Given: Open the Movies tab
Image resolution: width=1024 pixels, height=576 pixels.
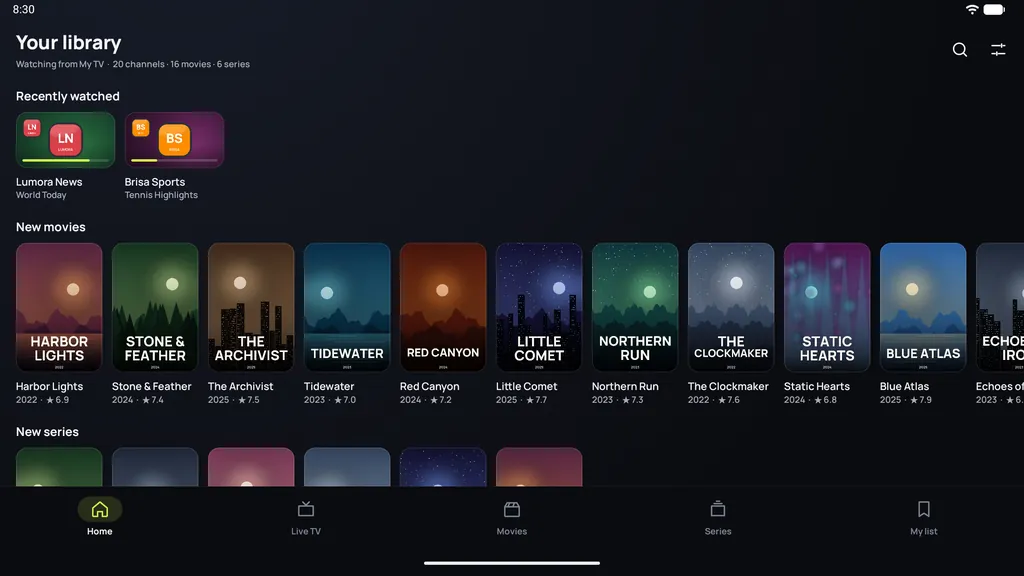Looking at the screenshot, I should [511, 519].
